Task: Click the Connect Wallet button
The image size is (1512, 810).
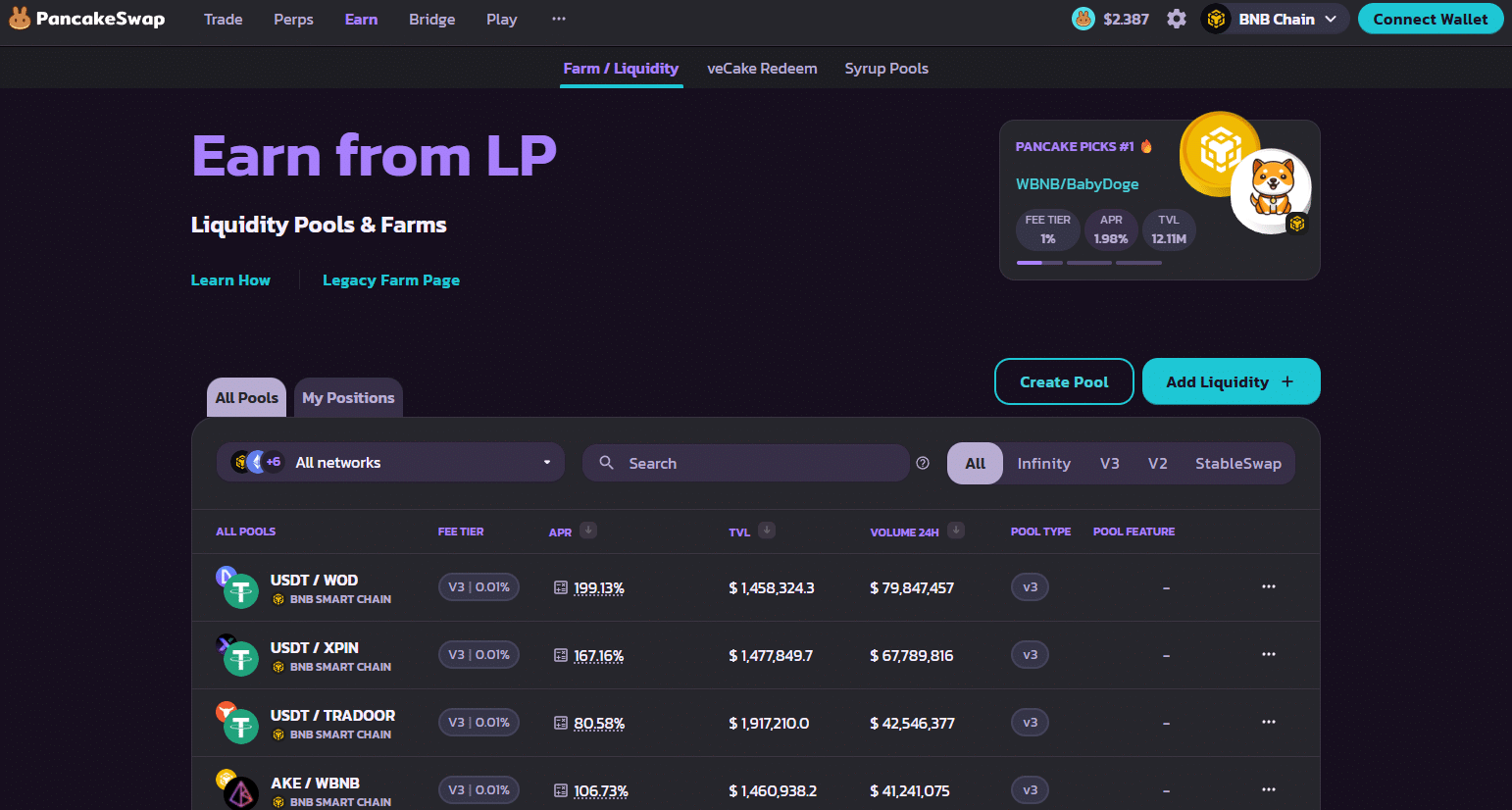Action: coord(1431,19)
